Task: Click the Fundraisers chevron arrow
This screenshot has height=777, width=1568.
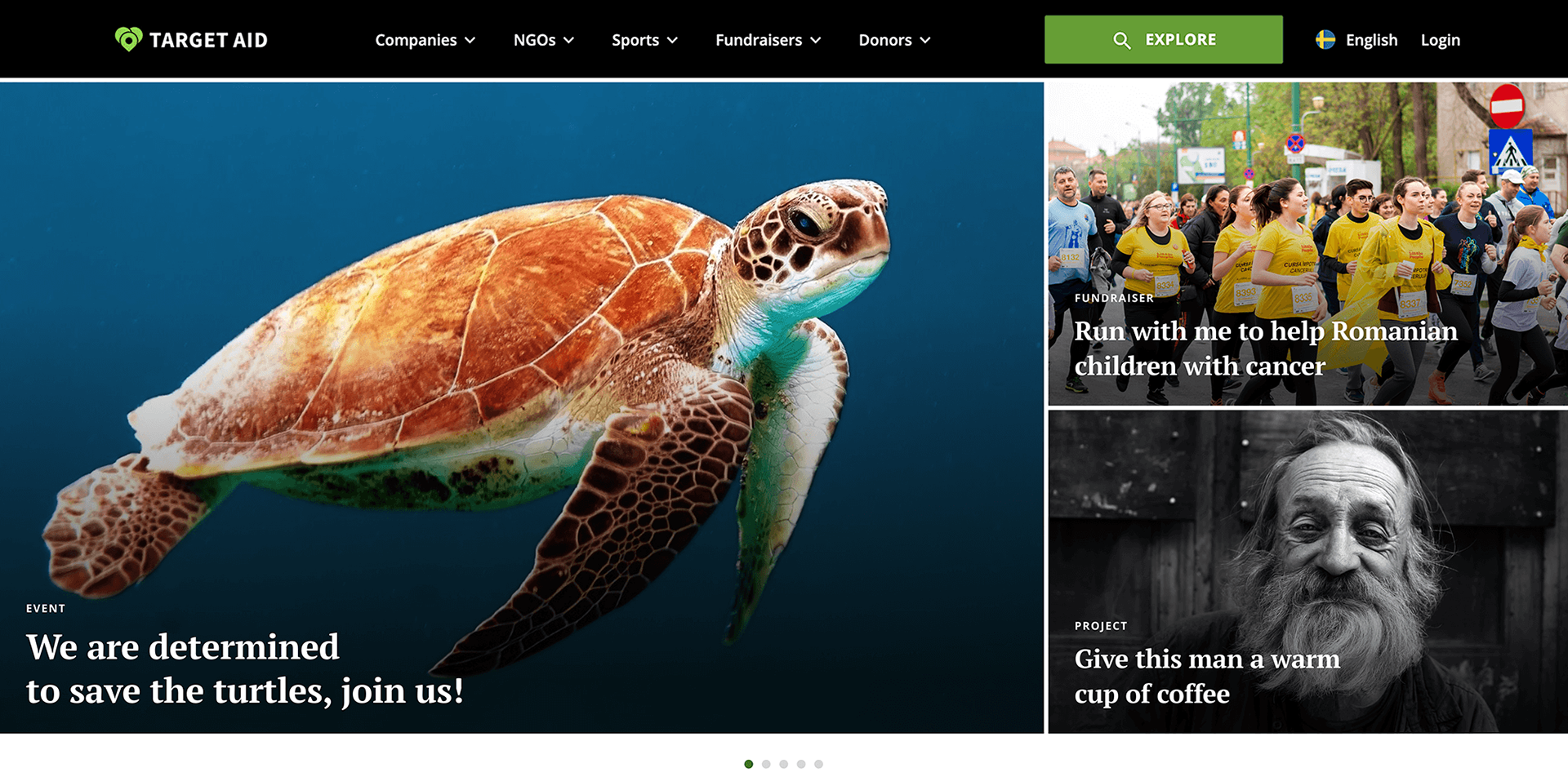Action: (815, 40)
